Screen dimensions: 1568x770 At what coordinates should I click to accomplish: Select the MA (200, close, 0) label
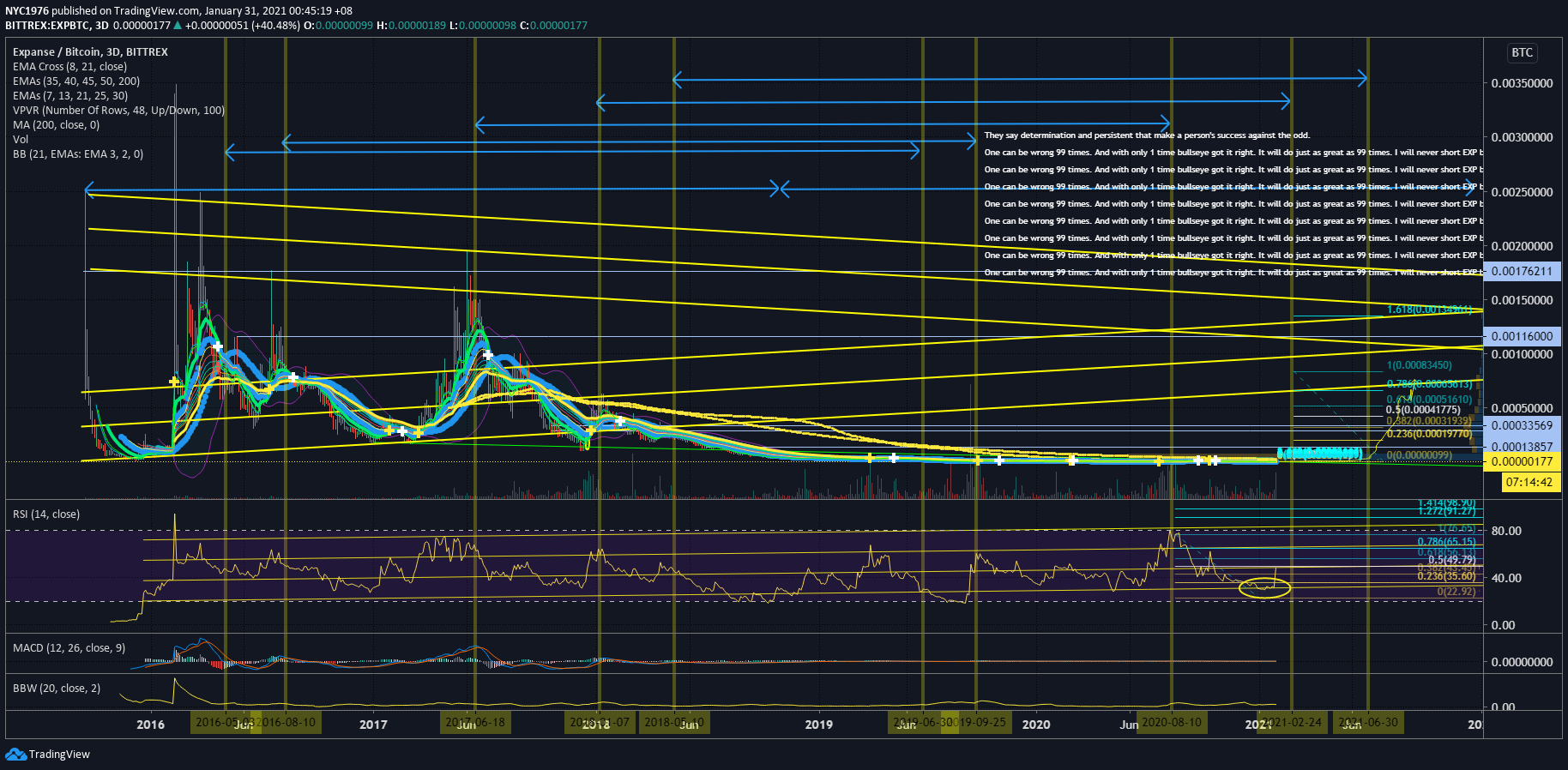(x=56, y=125)
